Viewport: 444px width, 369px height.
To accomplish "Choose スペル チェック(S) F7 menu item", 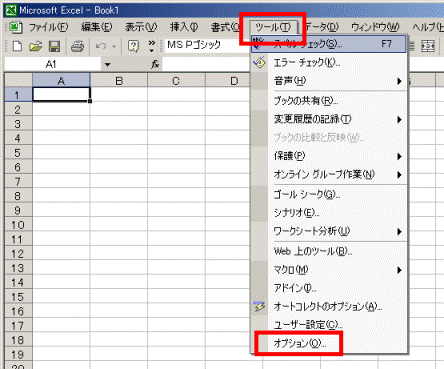I will (x=329, y=44).
